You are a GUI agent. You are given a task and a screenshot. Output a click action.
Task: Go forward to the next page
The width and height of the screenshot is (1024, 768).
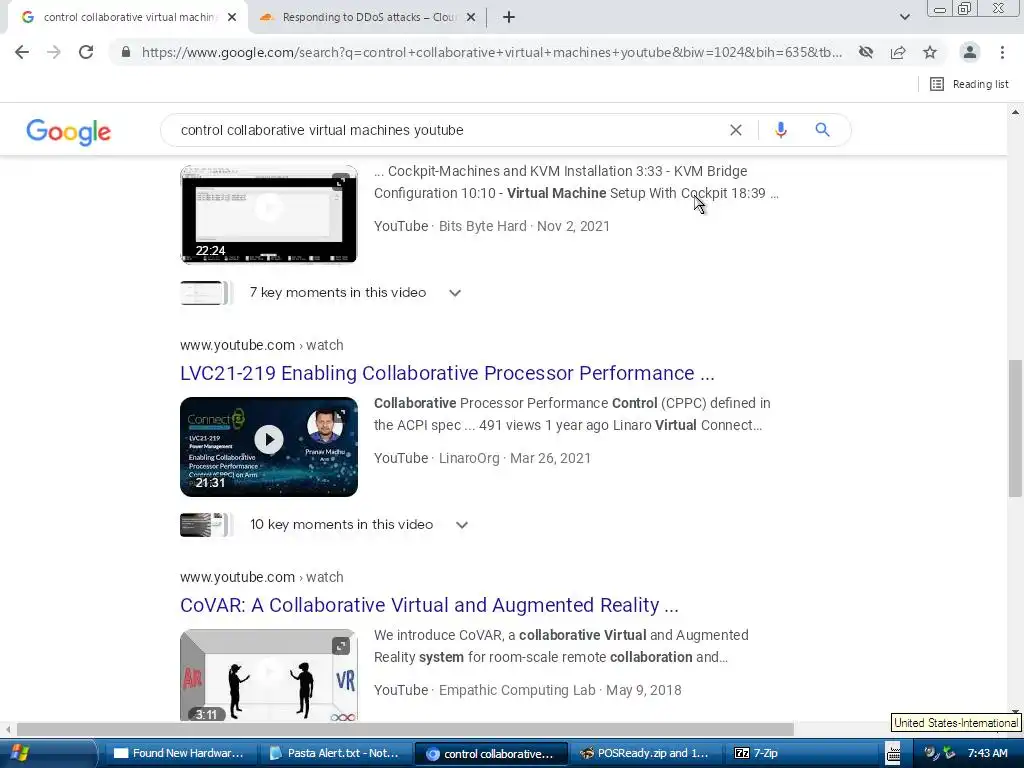click(54, 52)
